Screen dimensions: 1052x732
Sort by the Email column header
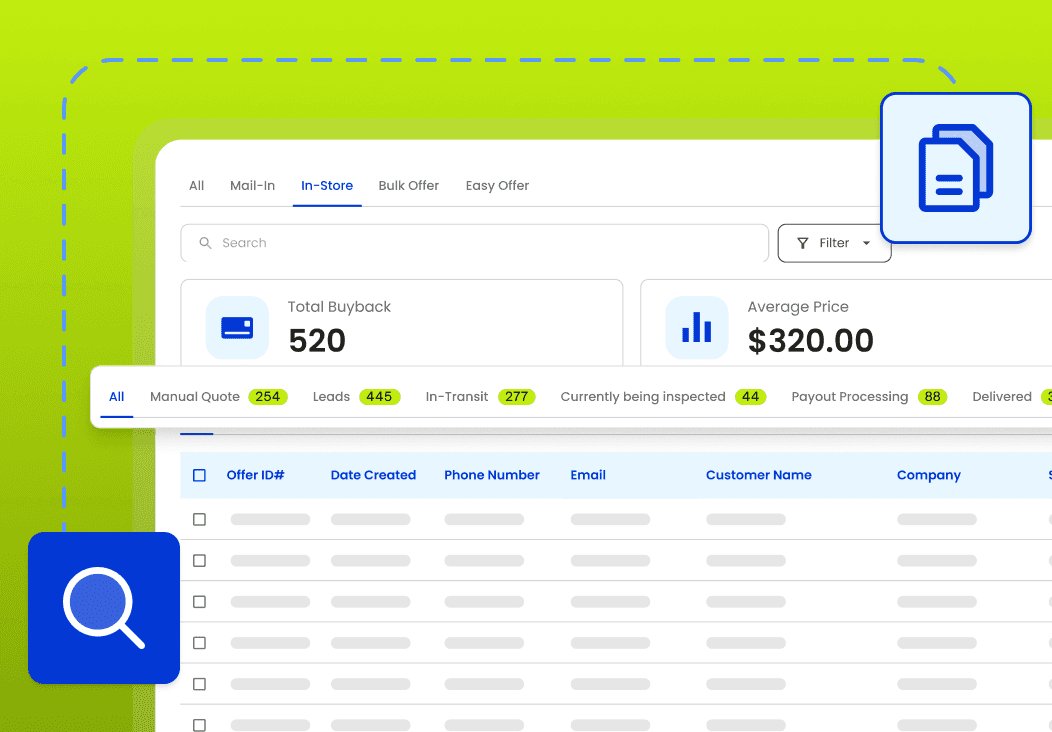pyautogui.click(x=588, y=475)
